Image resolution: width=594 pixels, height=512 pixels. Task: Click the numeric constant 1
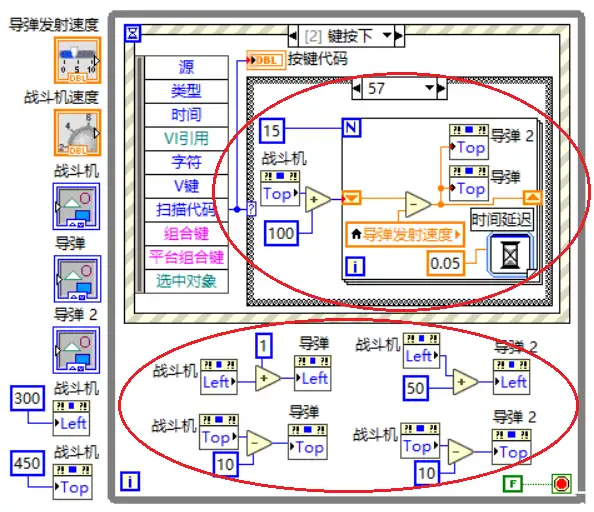264,346
